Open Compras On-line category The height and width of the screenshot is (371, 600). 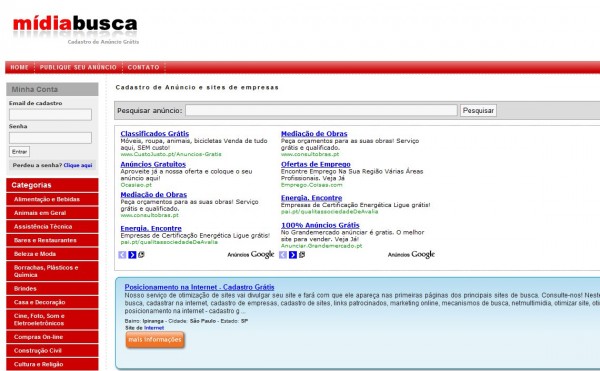52,337
